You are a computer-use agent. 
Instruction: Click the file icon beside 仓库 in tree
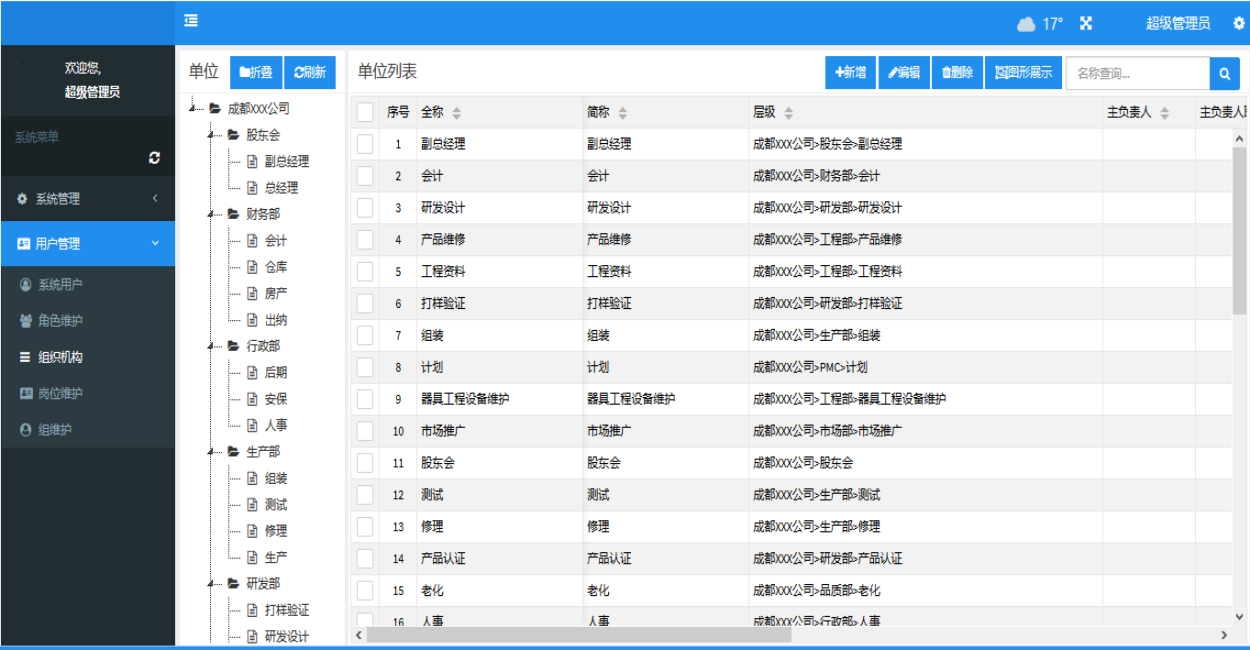[x=252, y=267]
